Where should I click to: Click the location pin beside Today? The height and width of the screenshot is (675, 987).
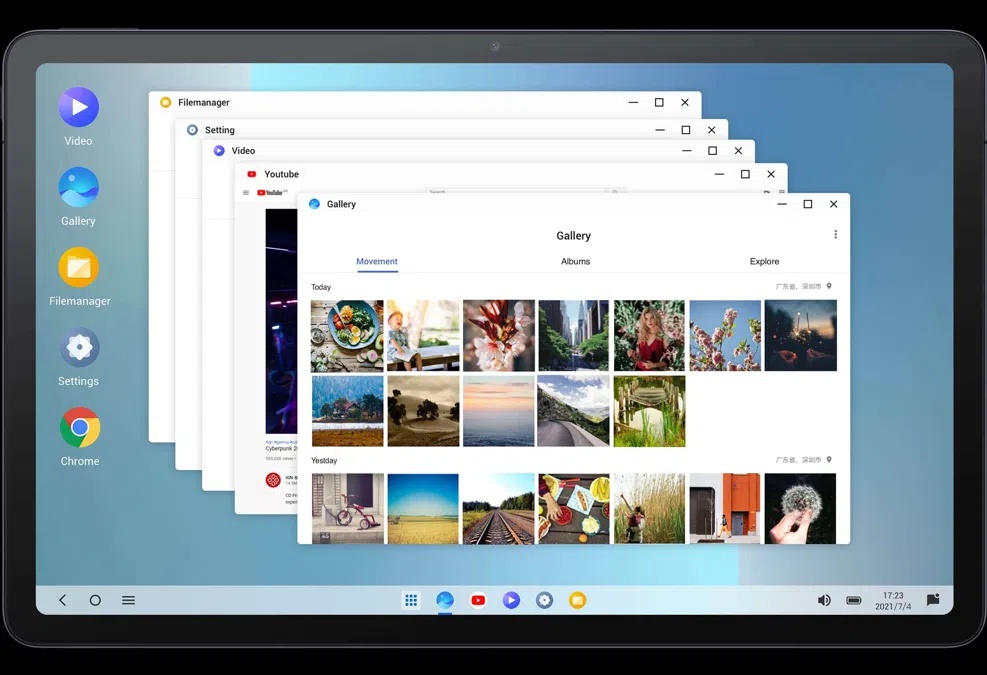pyautogui.click(x=829, y=287)
